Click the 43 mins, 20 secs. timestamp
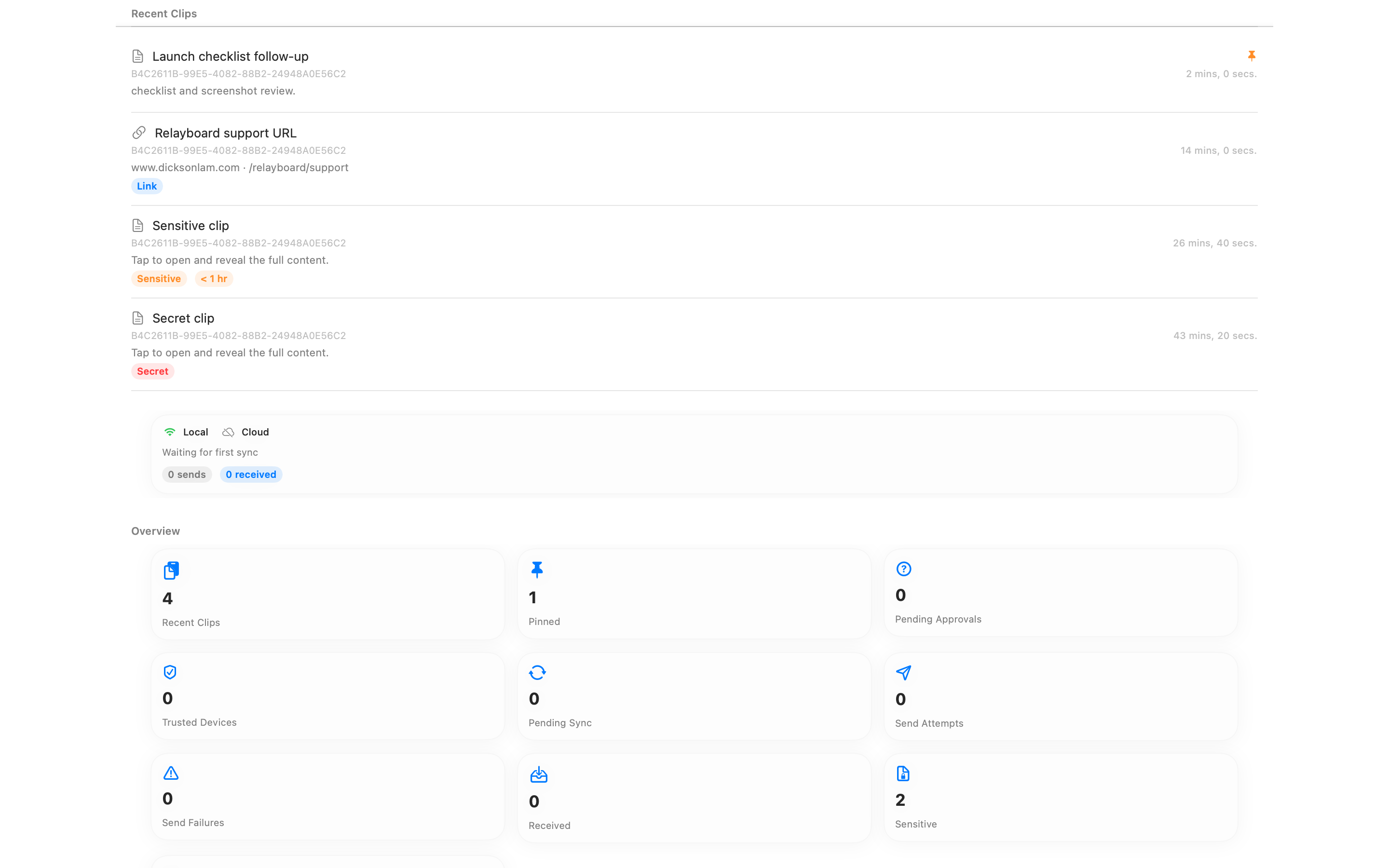The height and width of the screenshot is (868, 1389). pos(1215,336)
